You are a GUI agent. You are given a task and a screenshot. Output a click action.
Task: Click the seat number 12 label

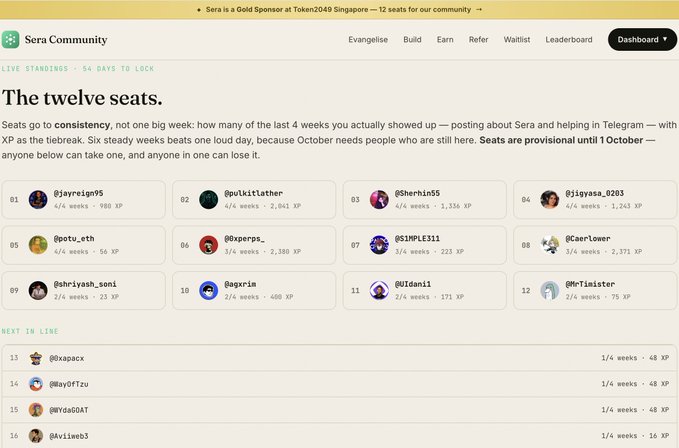(526, 290)
